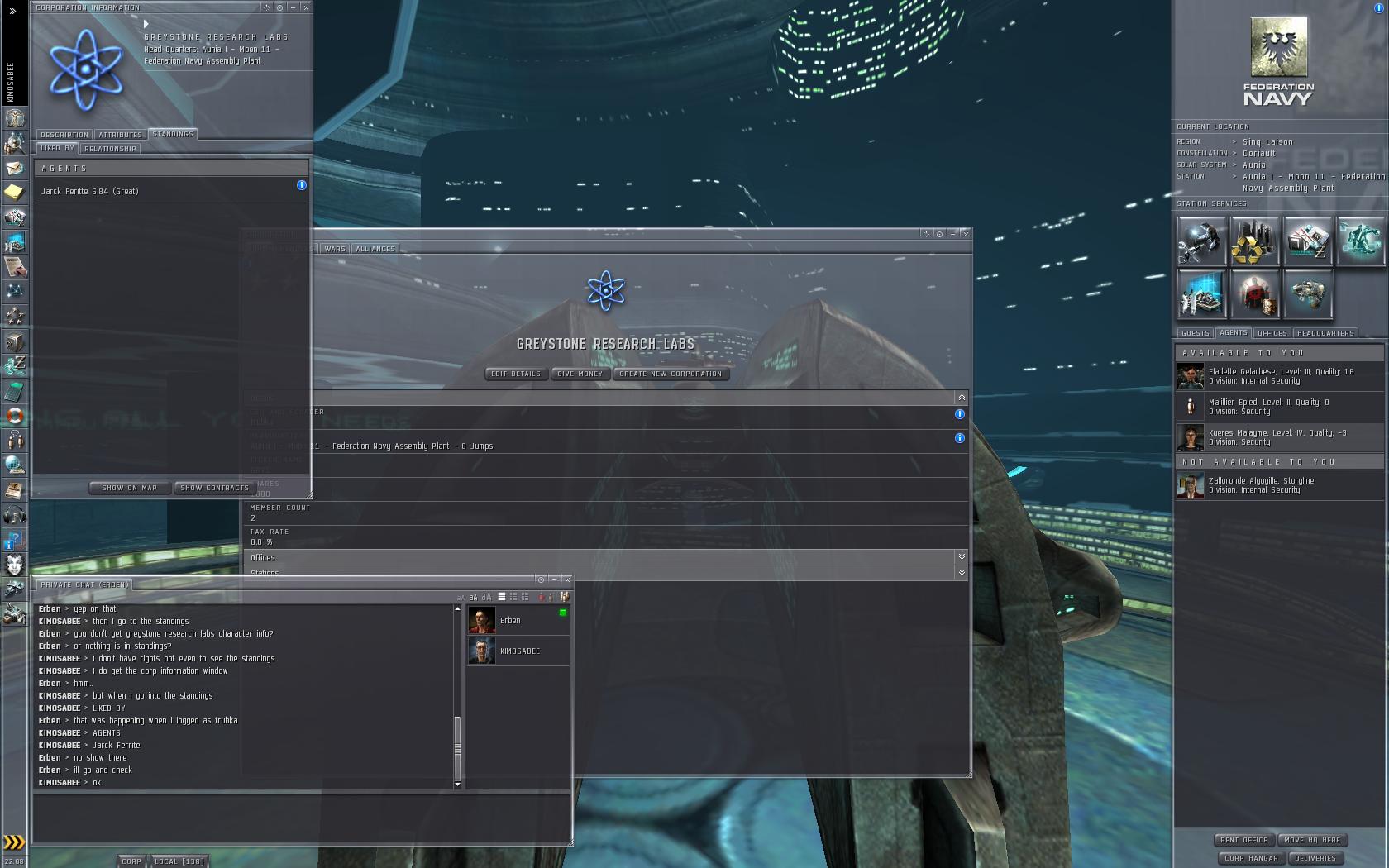Open People and Places from sidebar
This screenshot has width=1389, height=868.
coord(14,143)
